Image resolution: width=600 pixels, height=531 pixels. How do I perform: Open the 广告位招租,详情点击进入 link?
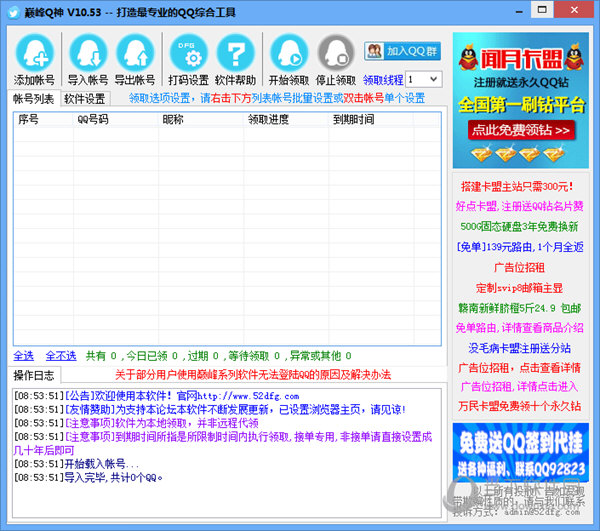519,387
